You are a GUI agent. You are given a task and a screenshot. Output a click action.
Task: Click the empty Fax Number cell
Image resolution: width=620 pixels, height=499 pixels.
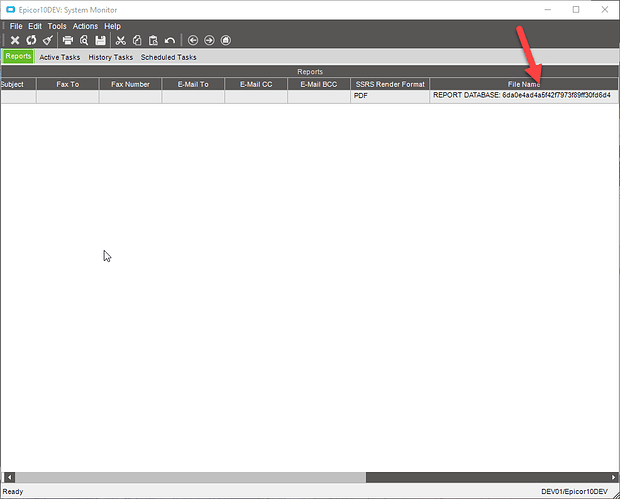click(x=130, y=96)
